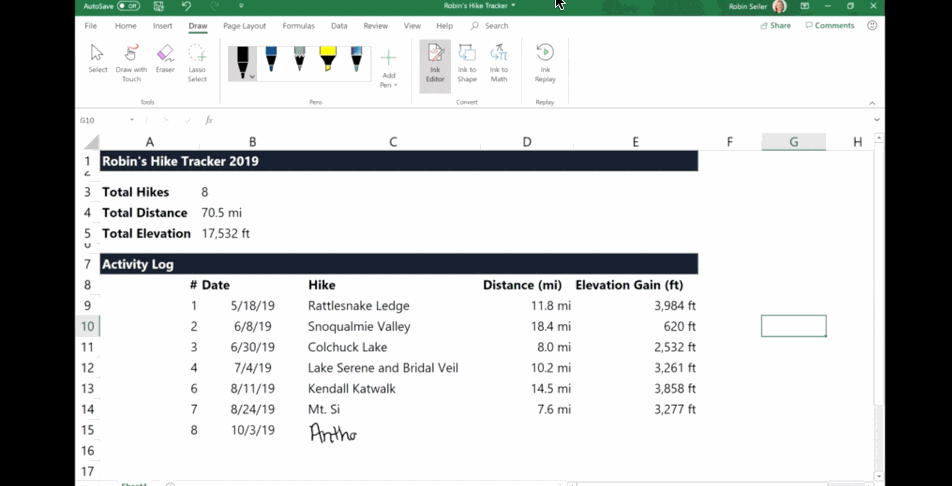The height and width of the screenshot is (486, 952).
Task: Open the Name Box dropdown arrow
Action: (x=131, y=120)
